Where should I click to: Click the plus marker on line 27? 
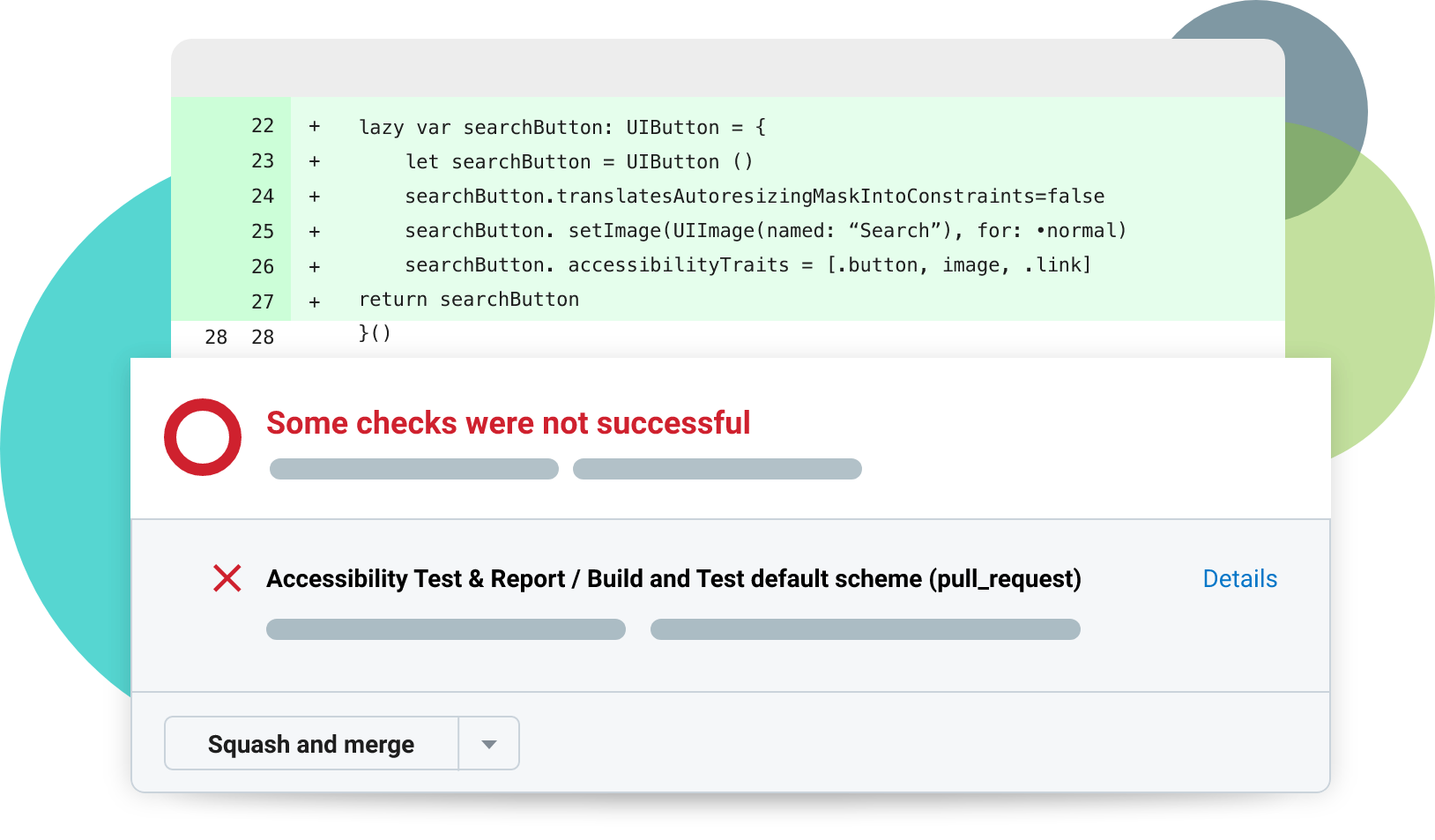point(315,301)
